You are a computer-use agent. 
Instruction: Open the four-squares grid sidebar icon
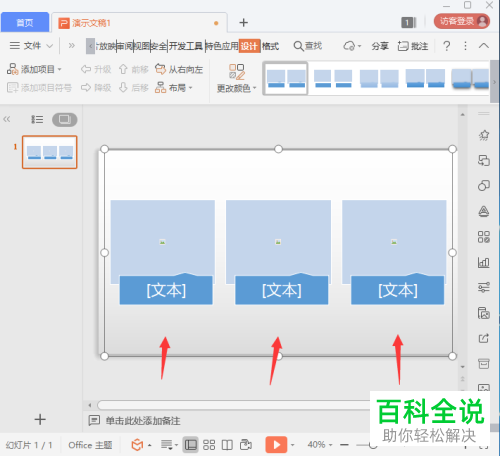tap(484, 237)
